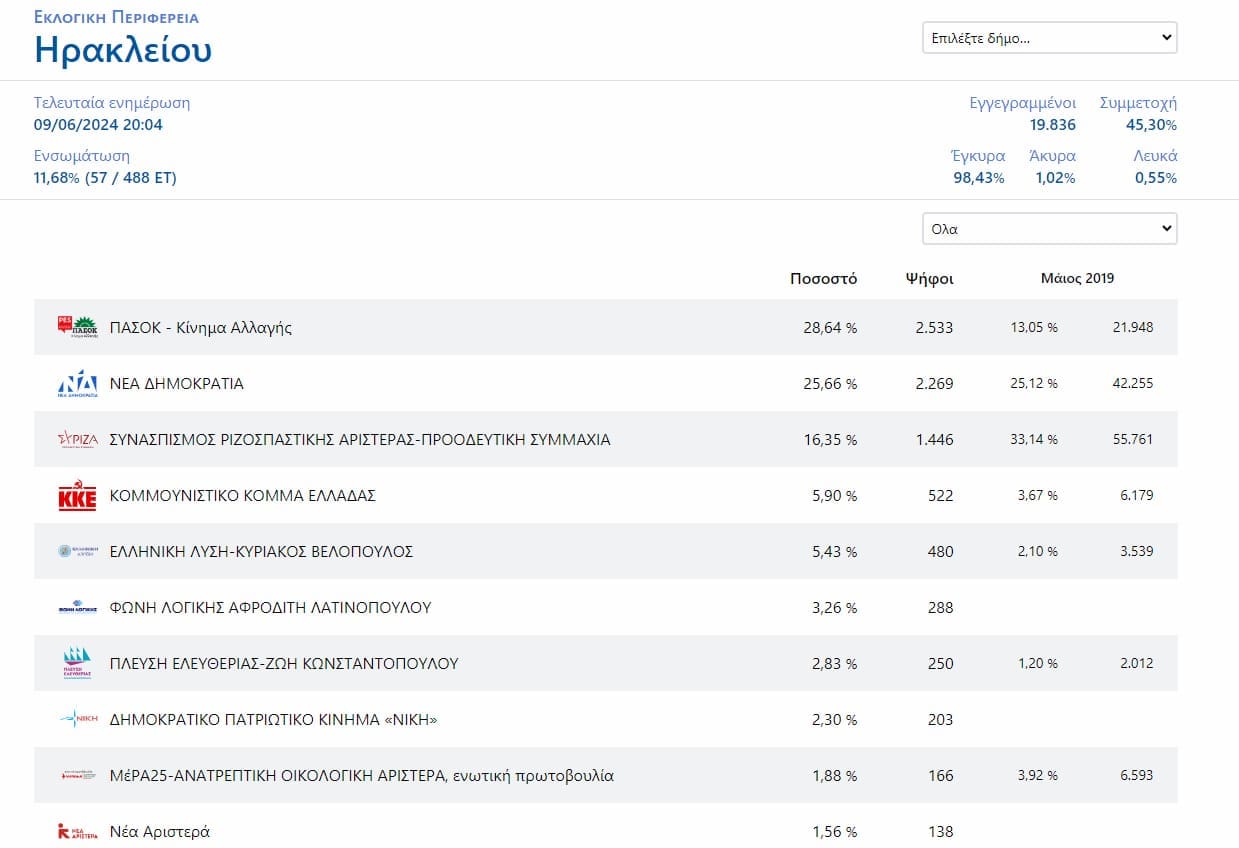
Task: Click ΣΥΡΙΖΑ vote count 1.446
Action: (934, 439)
